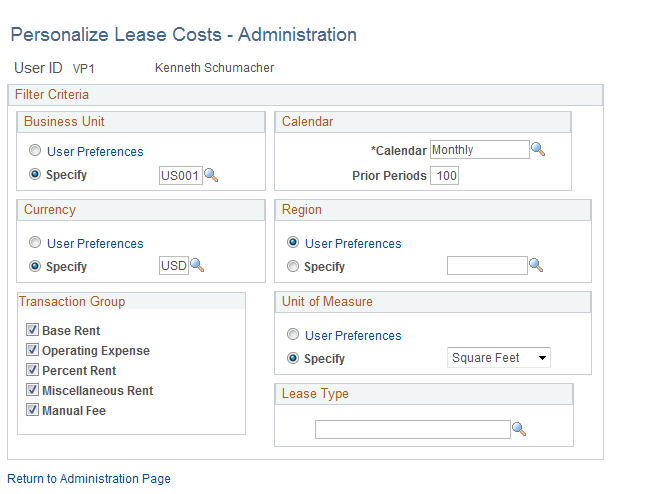Viewport: 661px width, 494px height.
Task: Open the Square Feet unit dropdown
Action: [498, 358]
